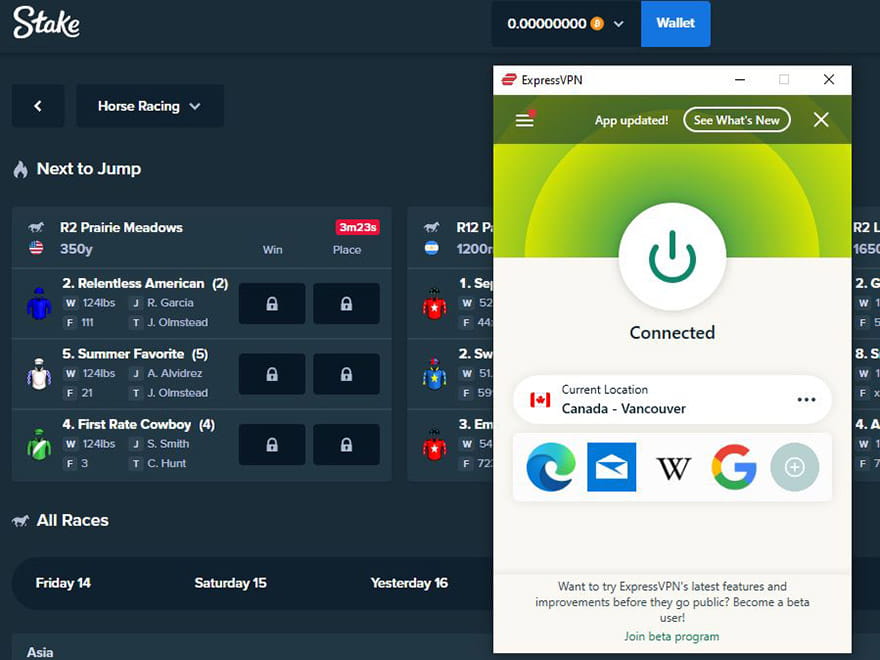Toggle the ExpressVPN power connect button
The width and height of the screenshot is (880, 660).
pyautogui.click(x=672, y=257)
